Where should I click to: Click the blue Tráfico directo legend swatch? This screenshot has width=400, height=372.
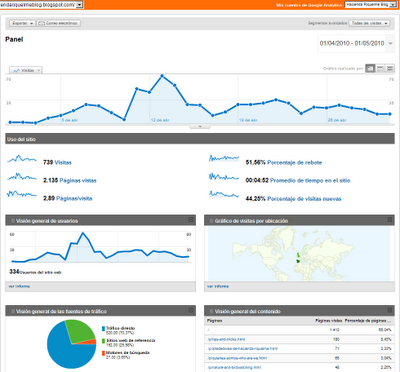[103, 329]
